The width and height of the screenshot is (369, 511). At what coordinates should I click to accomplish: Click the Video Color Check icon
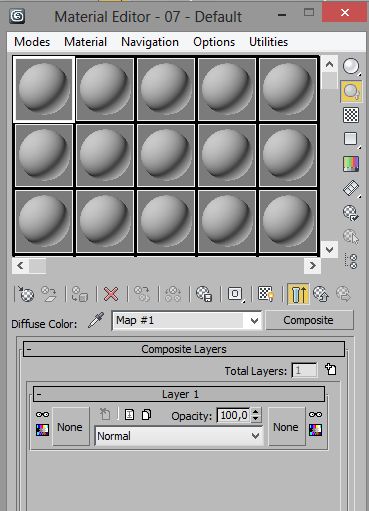(351, 164)
